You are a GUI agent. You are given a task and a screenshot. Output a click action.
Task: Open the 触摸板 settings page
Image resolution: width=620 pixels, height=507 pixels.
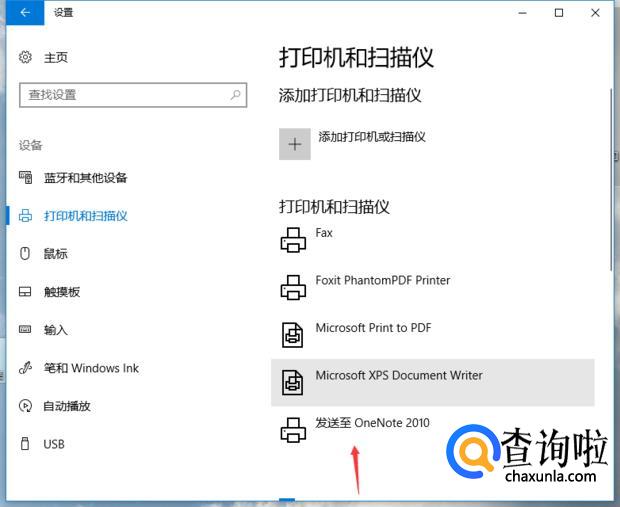62,292
